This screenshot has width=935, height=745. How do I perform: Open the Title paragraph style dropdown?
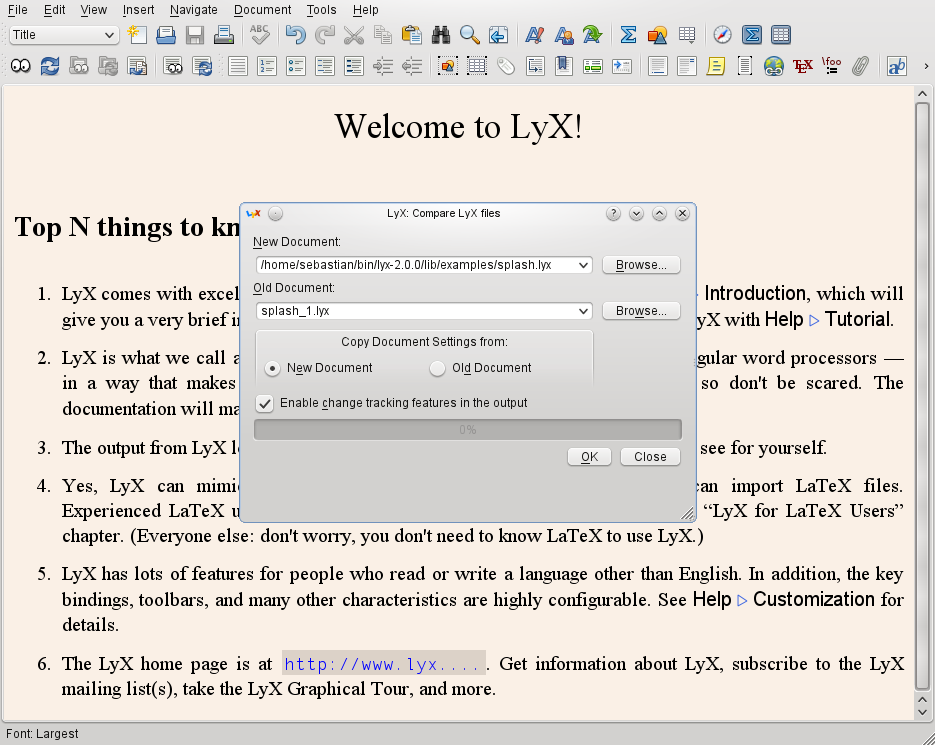click(64, 35)
